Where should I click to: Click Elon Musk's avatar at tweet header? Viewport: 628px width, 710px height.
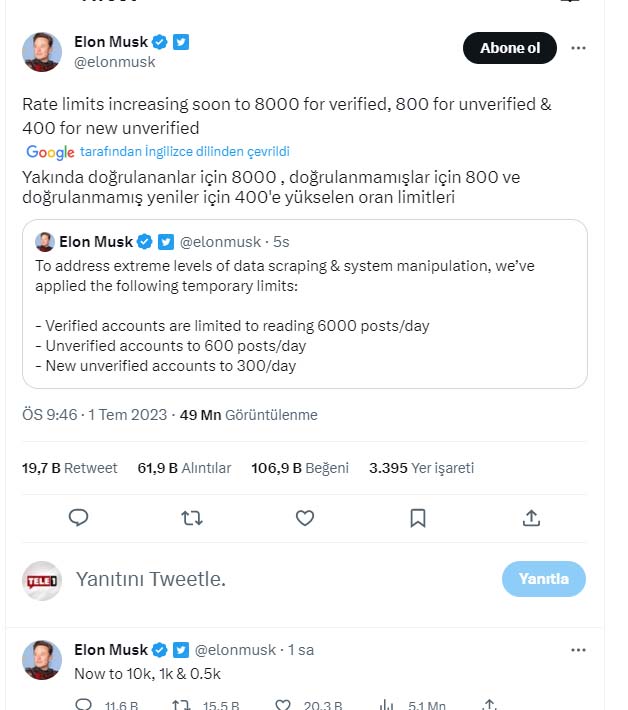[x=42, y=52]
